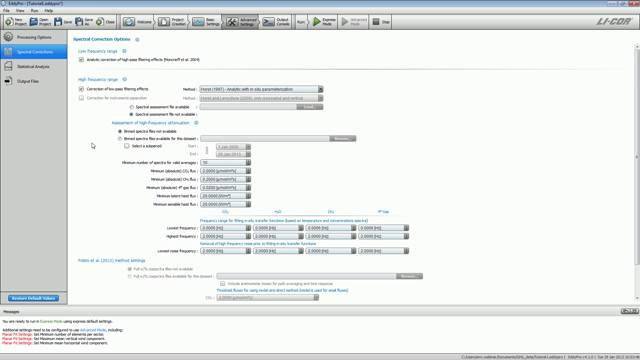
Task: Click the Stop run button
Action: tap(381, 22)
